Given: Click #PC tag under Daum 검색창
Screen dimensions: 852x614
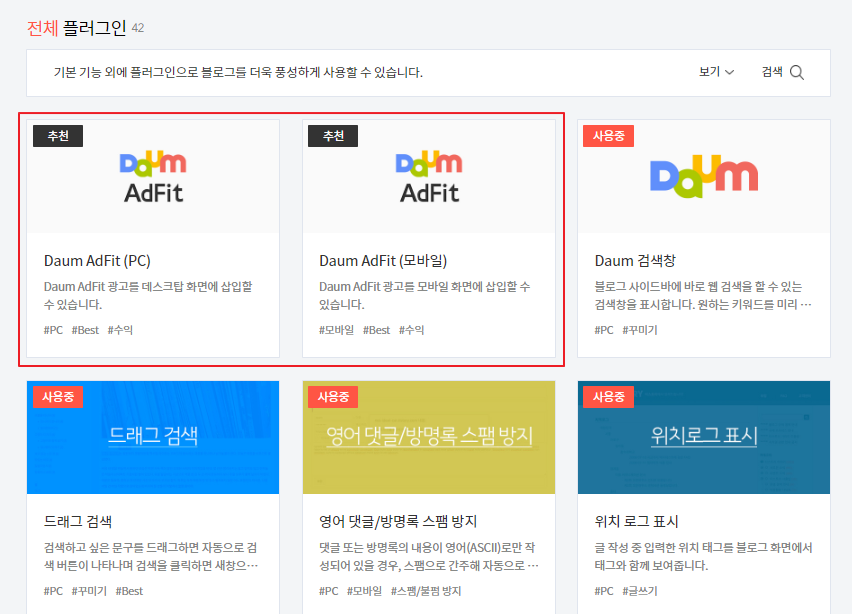Looking at the screenshot, I should (x=604, y=330).
